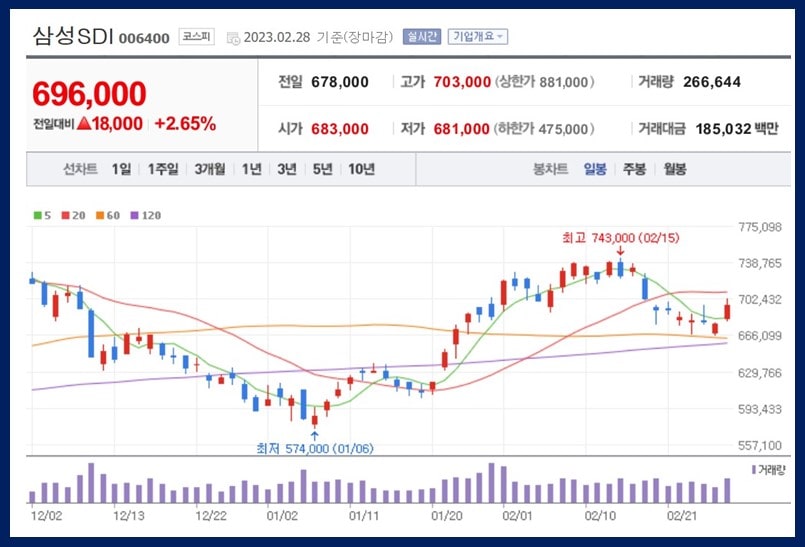
Task: Open the 기업개요 dropdown
Action: pos(477,36)
